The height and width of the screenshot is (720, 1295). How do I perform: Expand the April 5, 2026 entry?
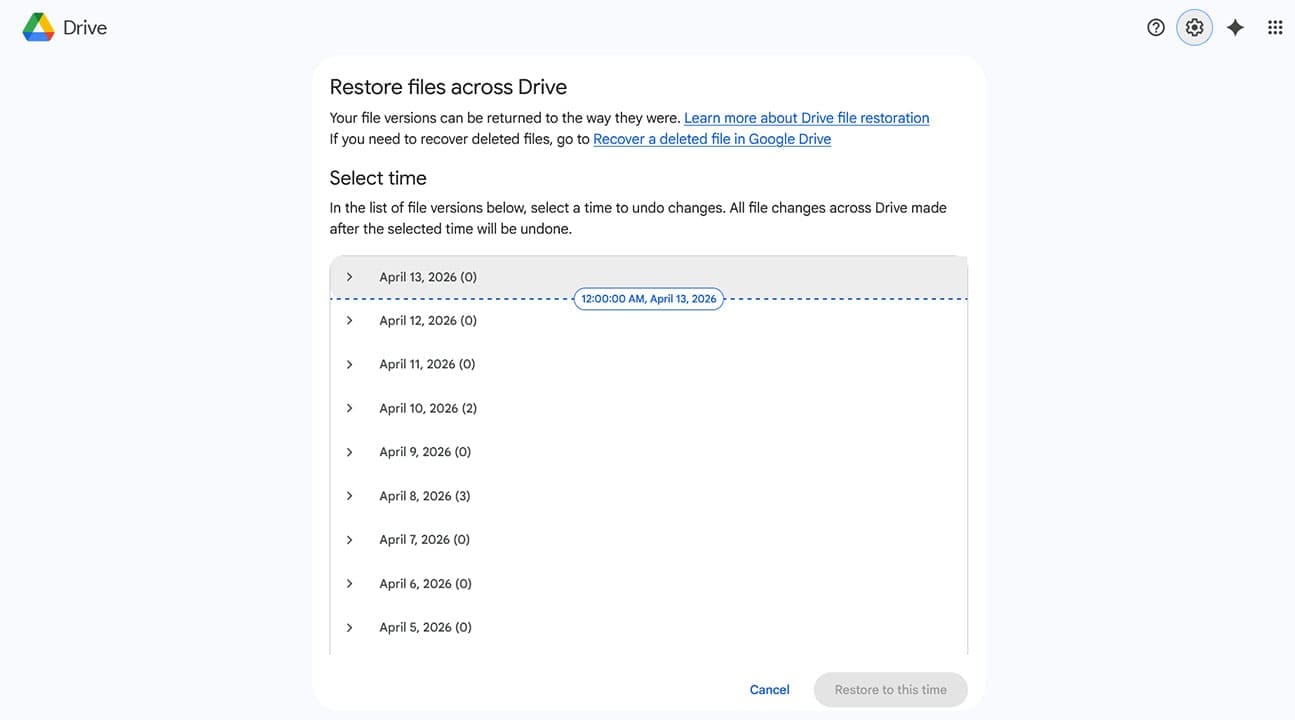click(x=349, y=626)
